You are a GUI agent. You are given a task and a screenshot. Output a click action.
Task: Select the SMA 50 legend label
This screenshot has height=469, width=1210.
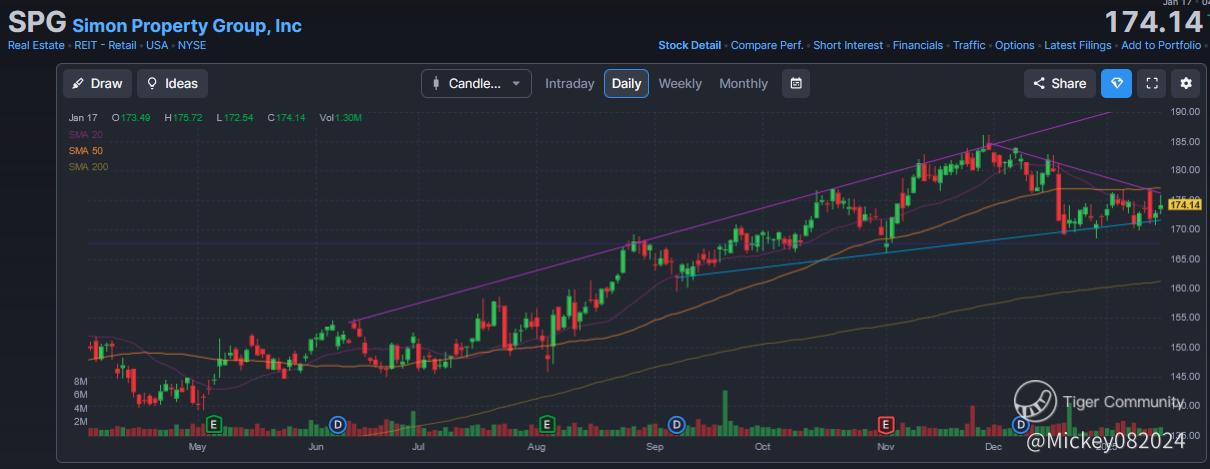[x=84, y=150]
